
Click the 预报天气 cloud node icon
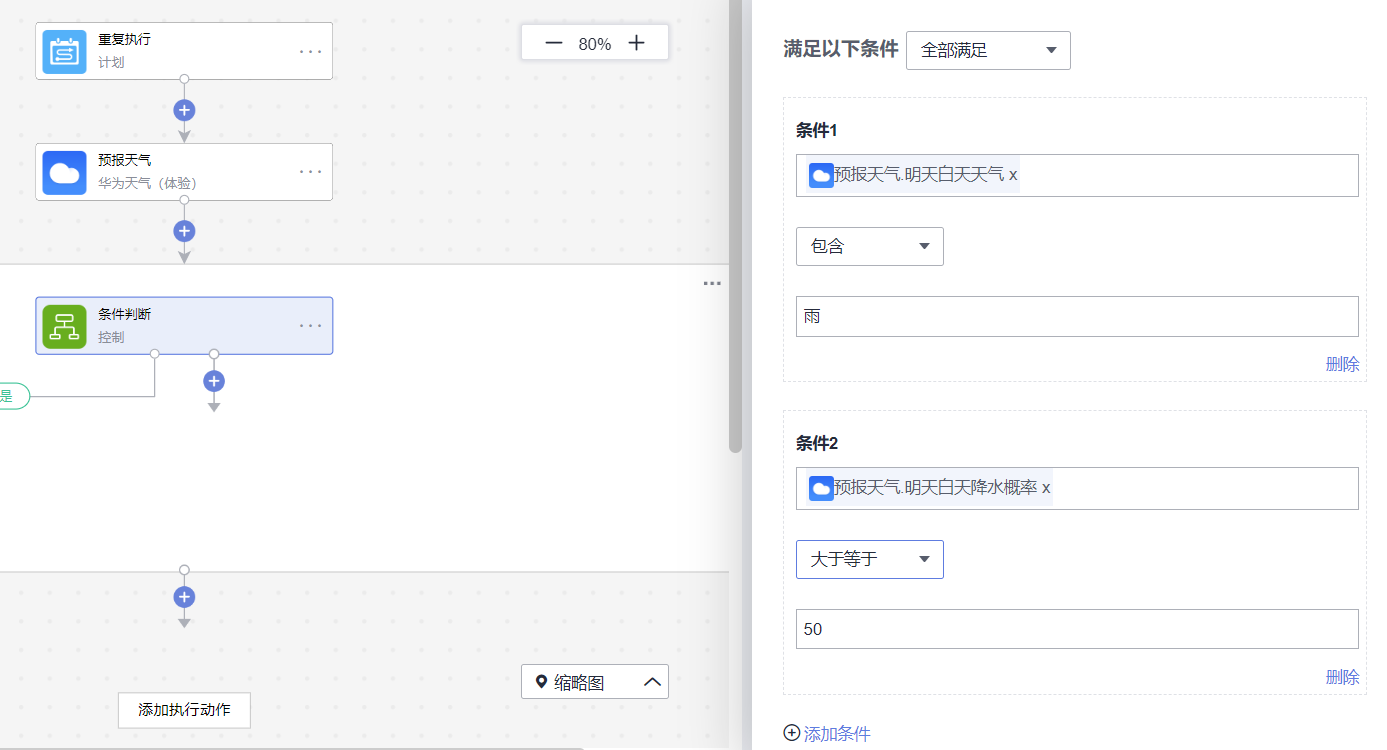(64, 172)
